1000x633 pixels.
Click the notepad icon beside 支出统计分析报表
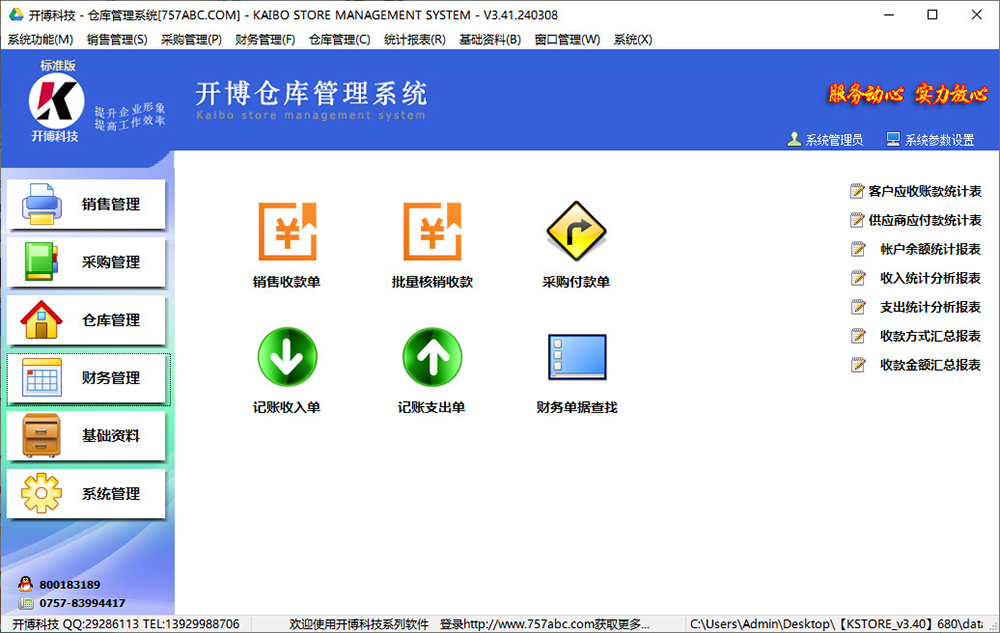pyautogui.click(x=858, y=307)
